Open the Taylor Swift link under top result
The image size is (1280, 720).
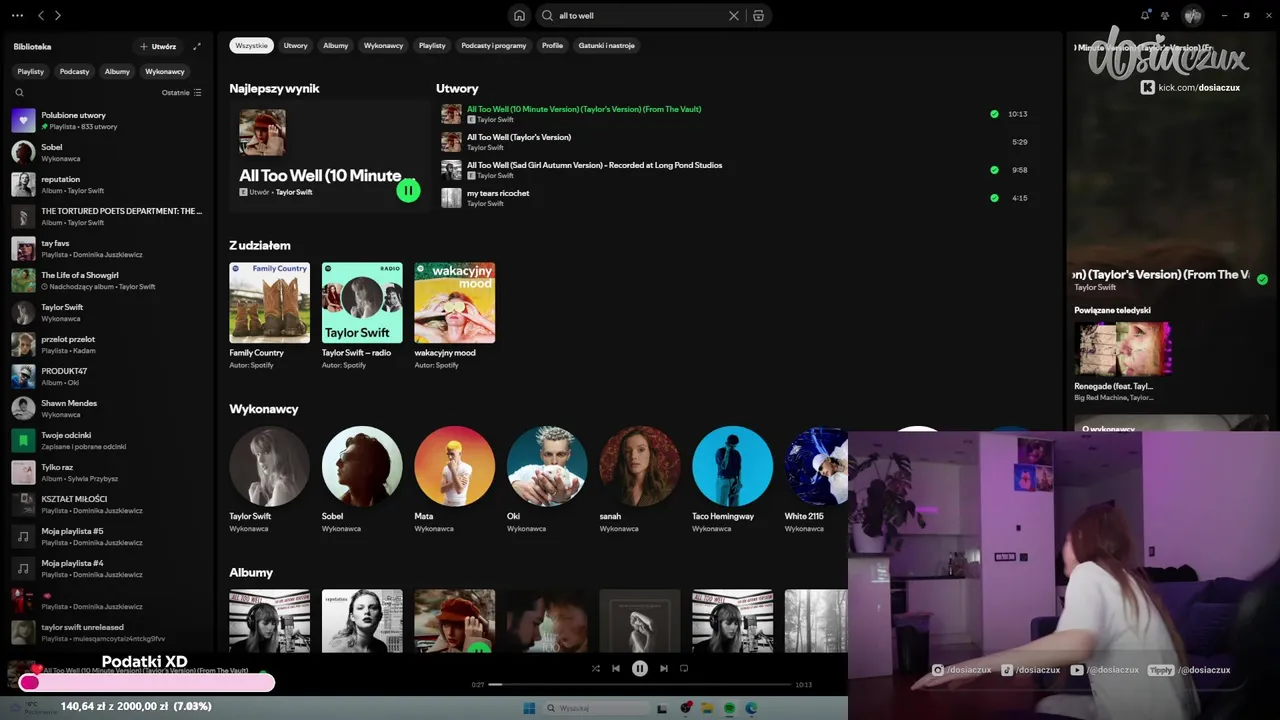click(x=294, y=192)
